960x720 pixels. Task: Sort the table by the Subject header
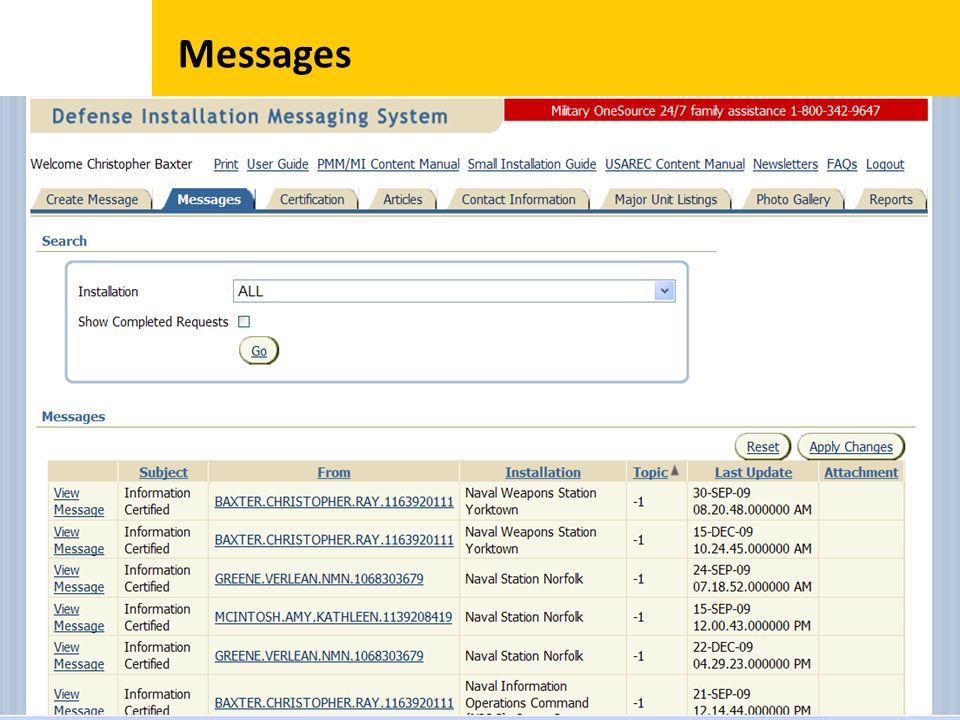(163, 472)
